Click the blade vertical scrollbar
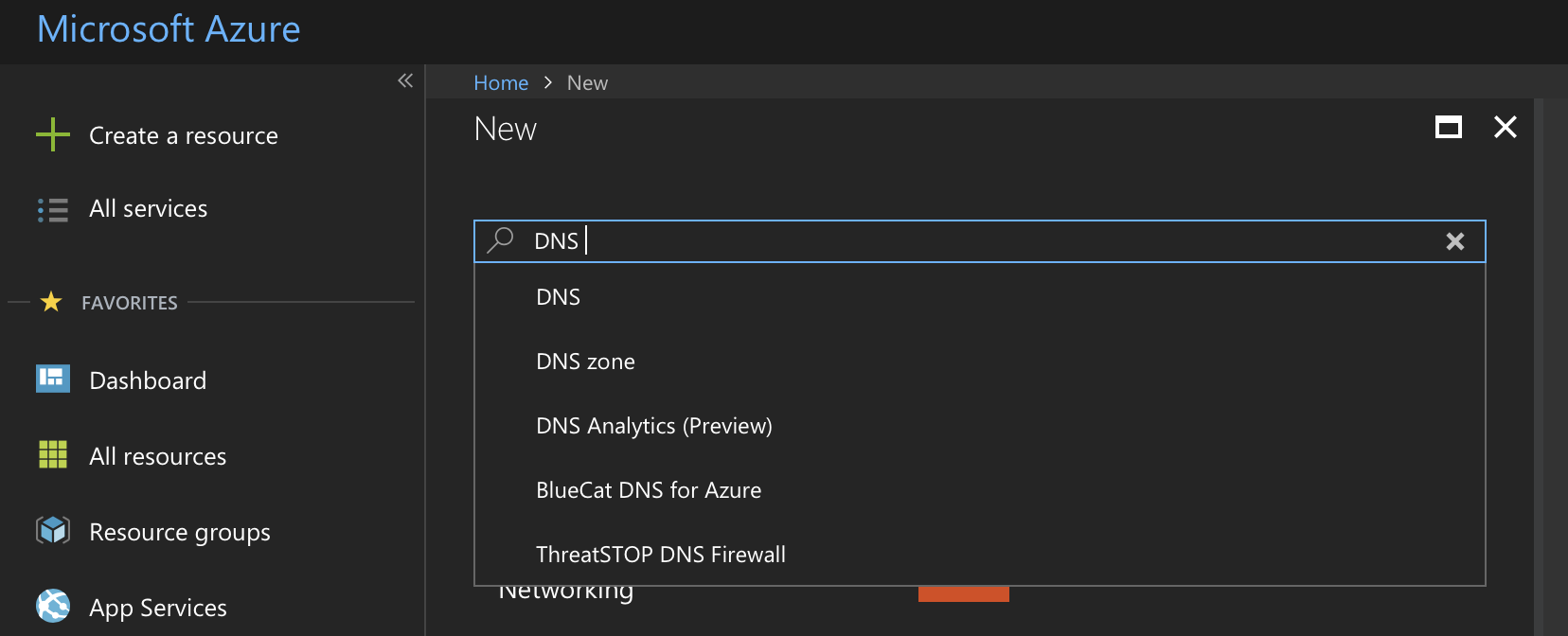Viewport: 1568px width, 636px height. pyautogui.click(x=1539, y=367)
